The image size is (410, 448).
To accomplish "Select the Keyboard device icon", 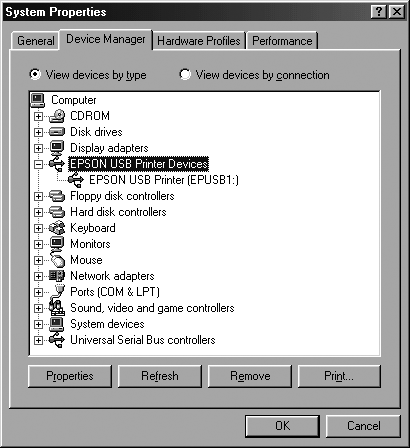I will (57, 228).
